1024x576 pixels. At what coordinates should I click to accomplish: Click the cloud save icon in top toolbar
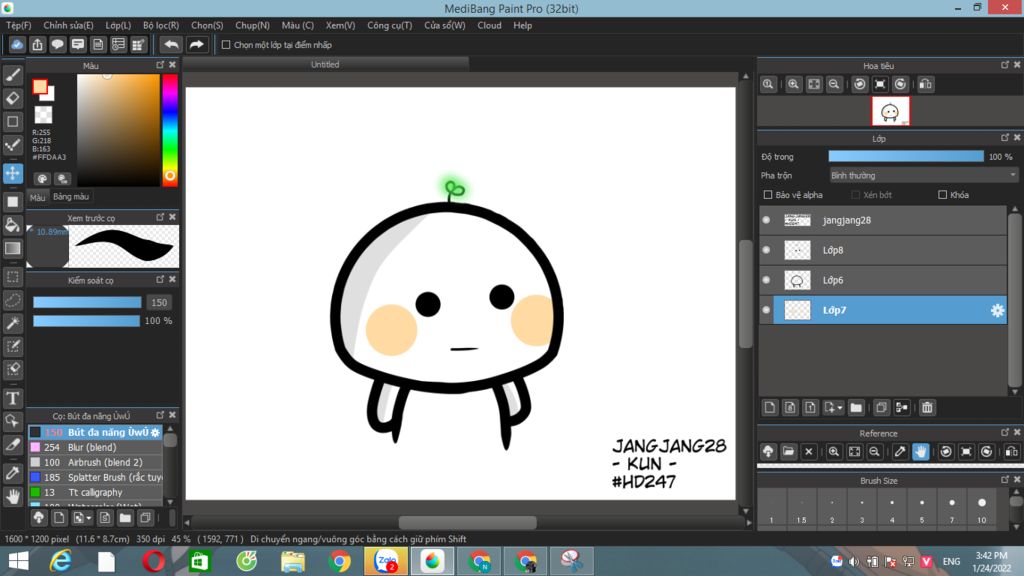pyautogui.click(x=17, y=44)
